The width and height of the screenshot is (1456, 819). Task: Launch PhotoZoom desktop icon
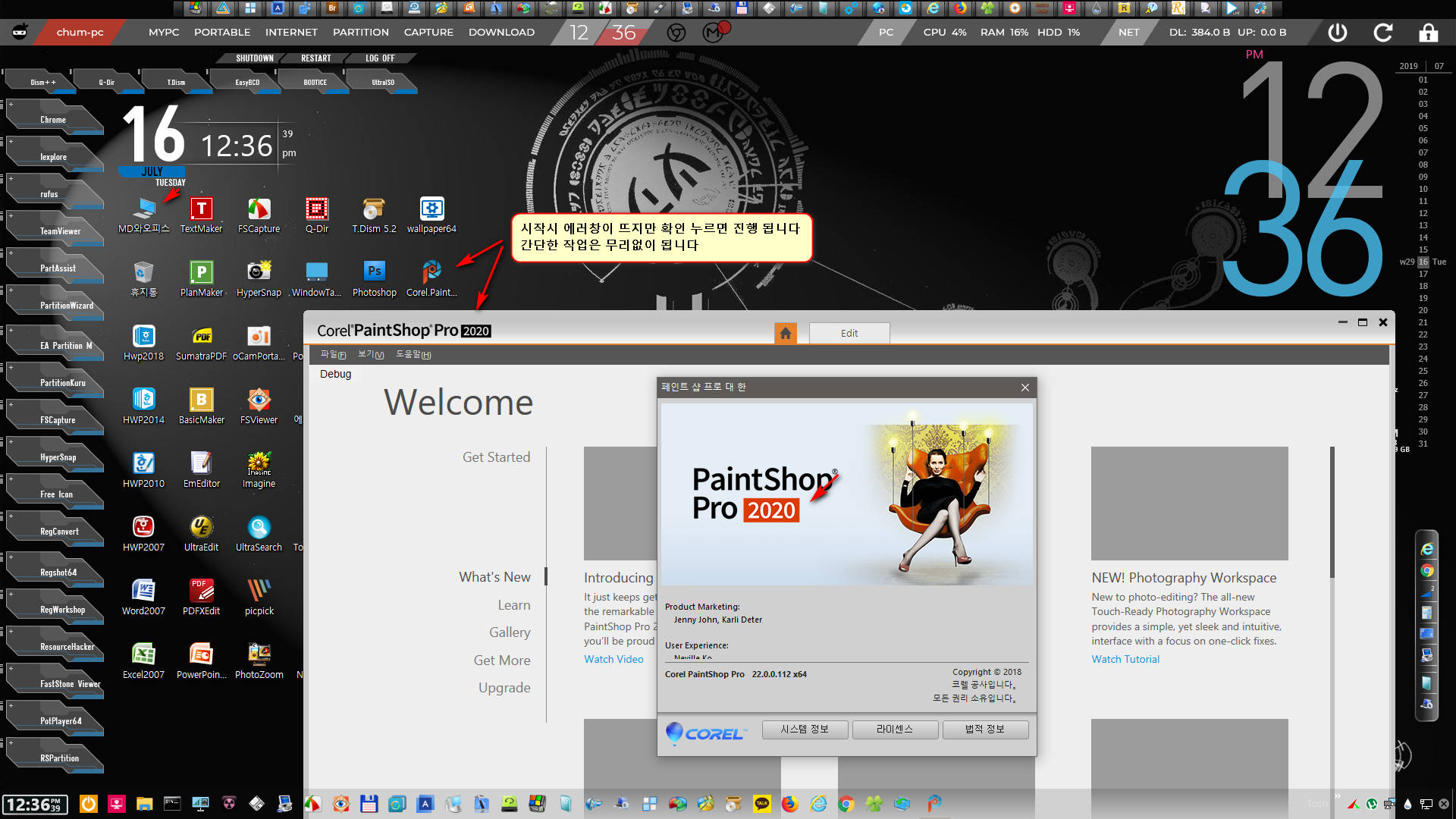(x=259, y=661)
